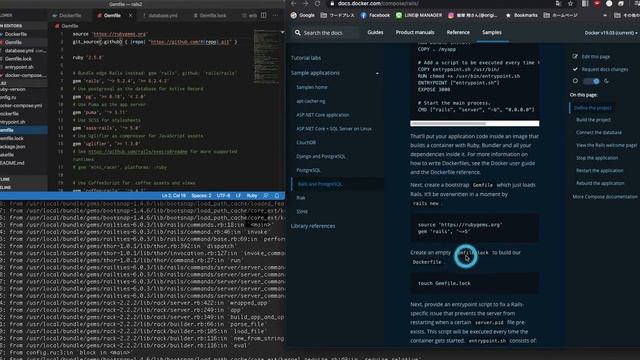Open the Django and PostgreSQL sample
Viewport: 640px width, 360px height.
coord(321,156)
